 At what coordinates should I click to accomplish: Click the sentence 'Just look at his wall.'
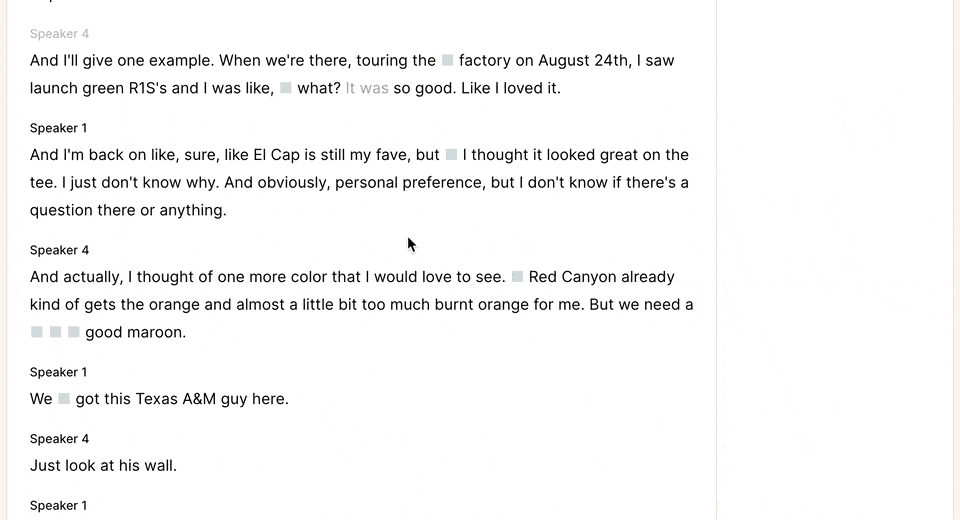(103, 465)
